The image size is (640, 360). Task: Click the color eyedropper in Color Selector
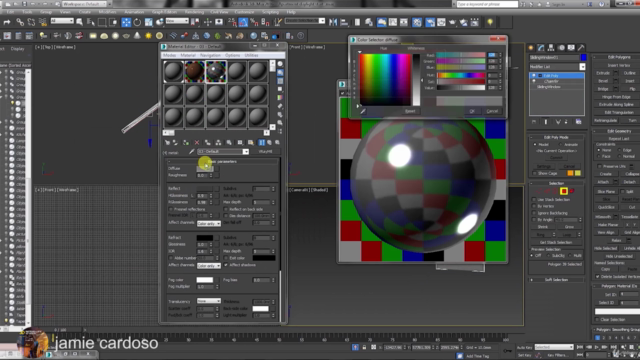[x=363, y=111]
